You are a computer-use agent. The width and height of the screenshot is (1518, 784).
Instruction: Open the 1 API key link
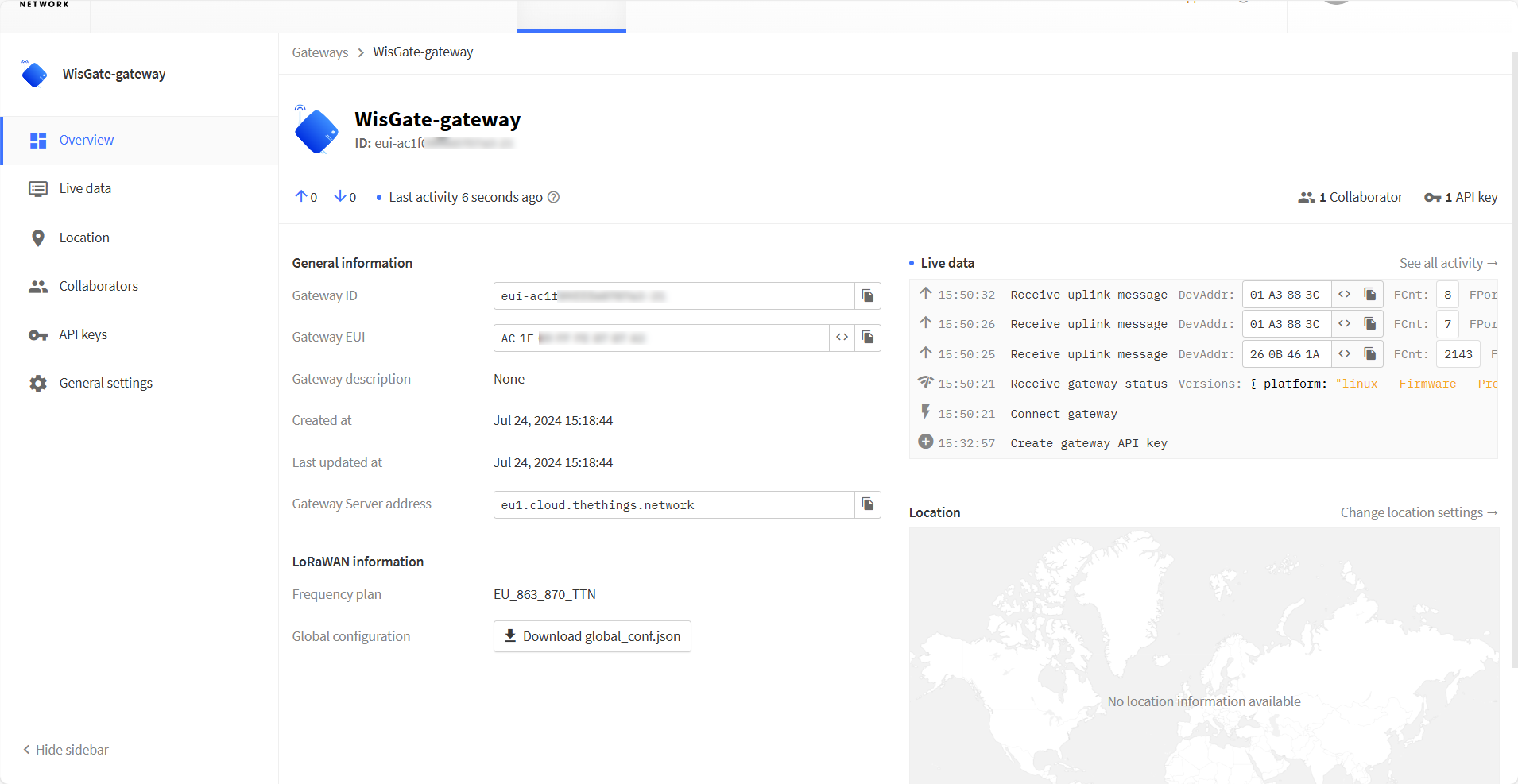(1461, 197)
